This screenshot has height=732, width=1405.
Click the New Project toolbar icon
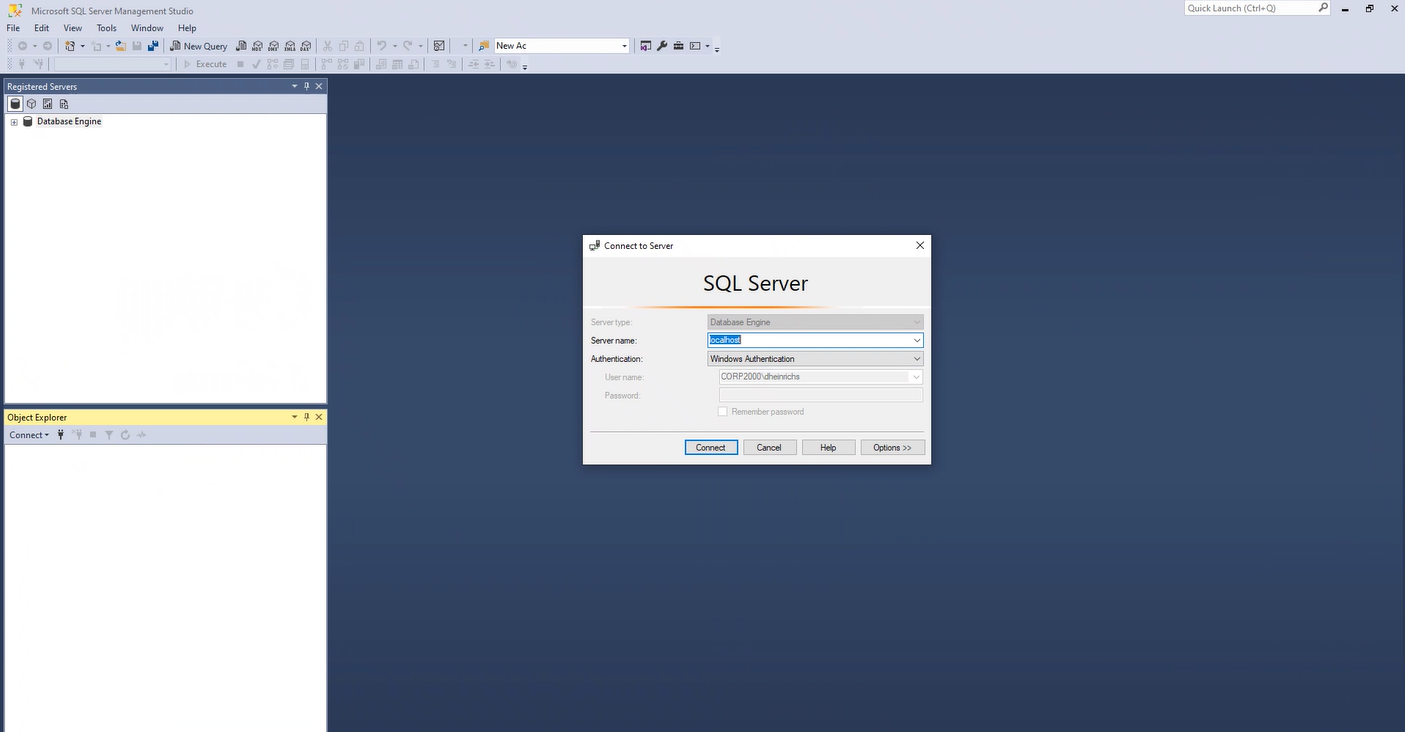pyautogui.click(x=69, y=46)
